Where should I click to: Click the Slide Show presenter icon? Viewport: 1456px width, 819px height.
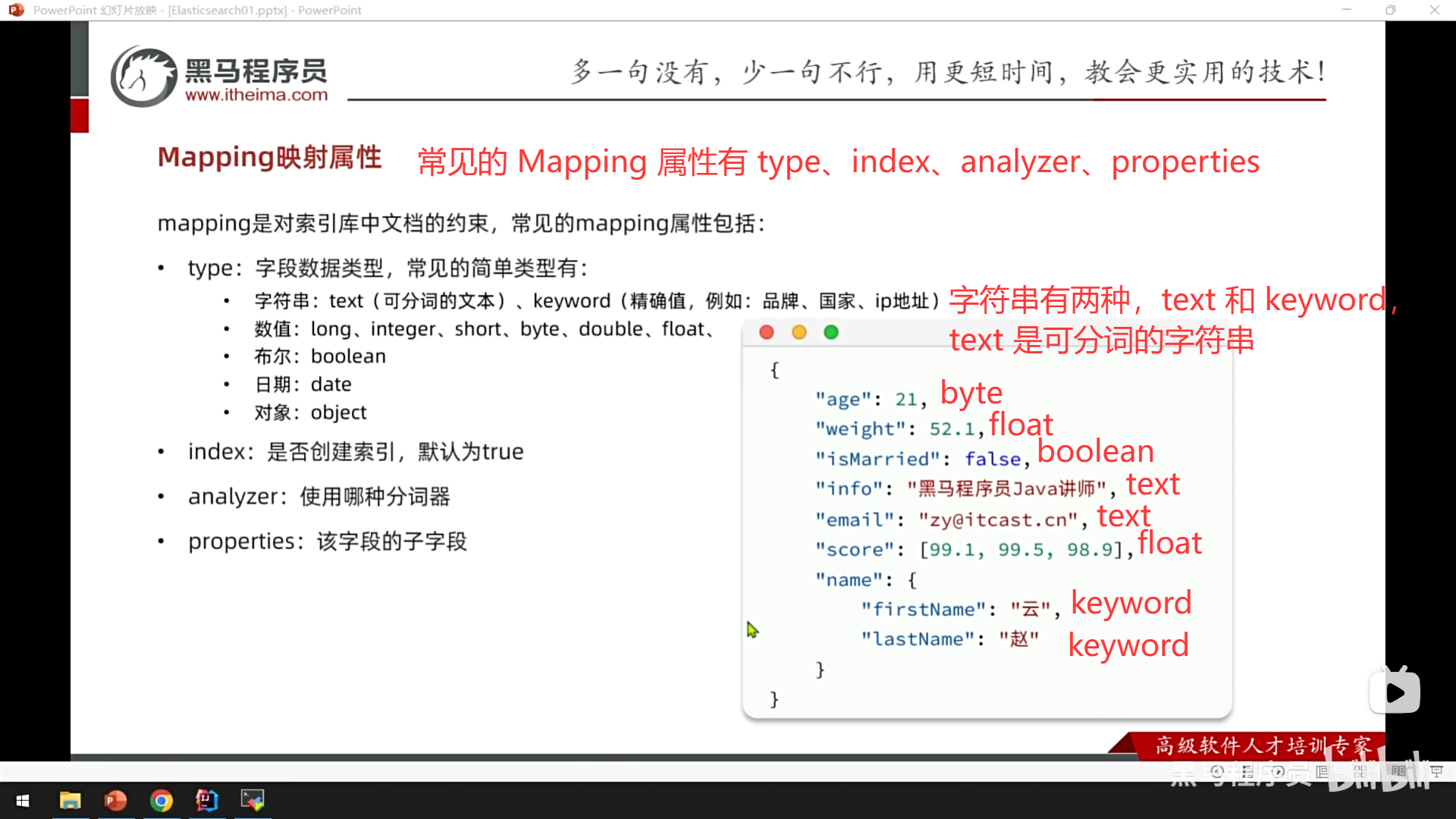point(1436,771)
